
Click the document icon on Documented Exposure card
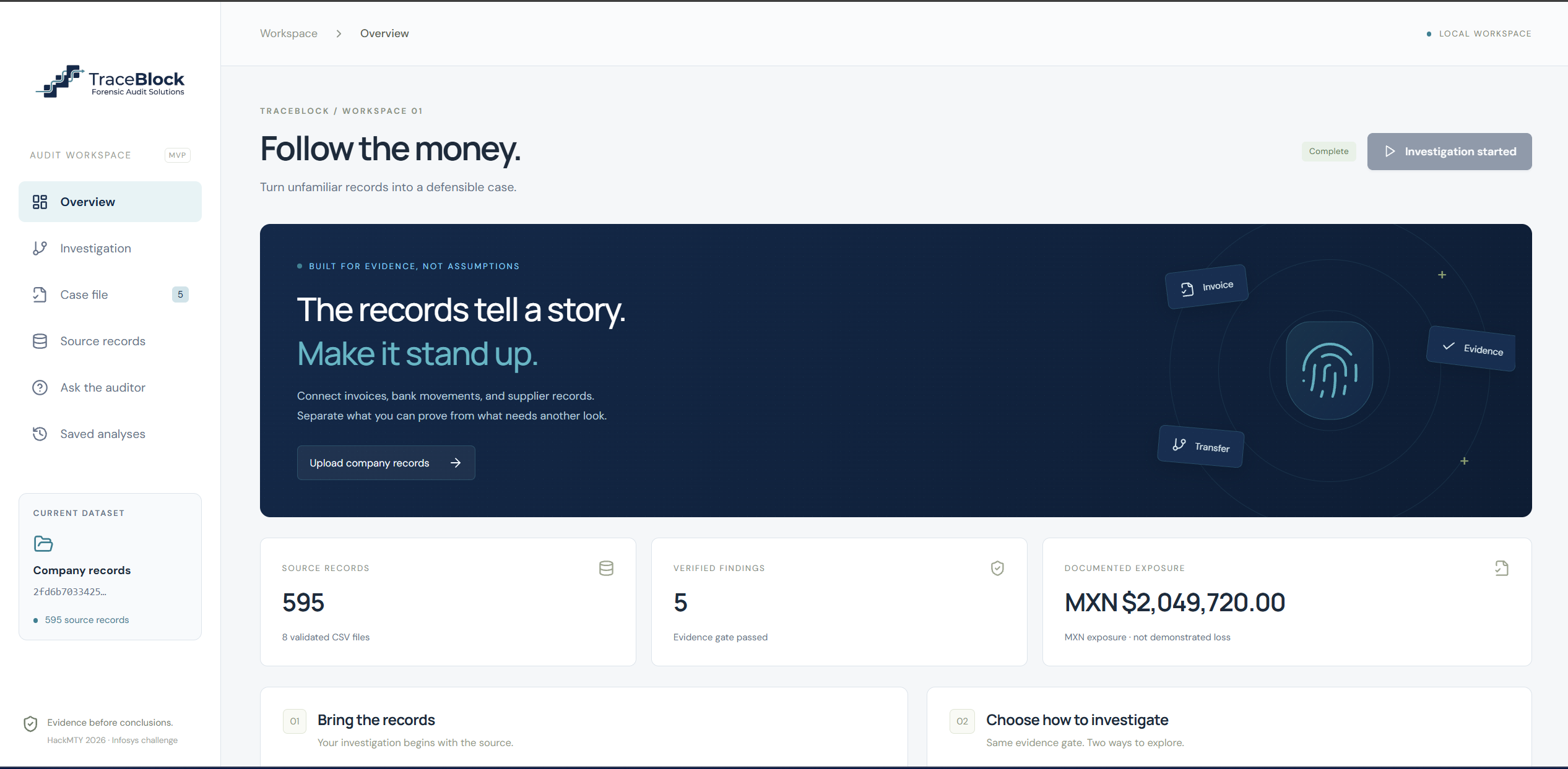pos(1502,568)
